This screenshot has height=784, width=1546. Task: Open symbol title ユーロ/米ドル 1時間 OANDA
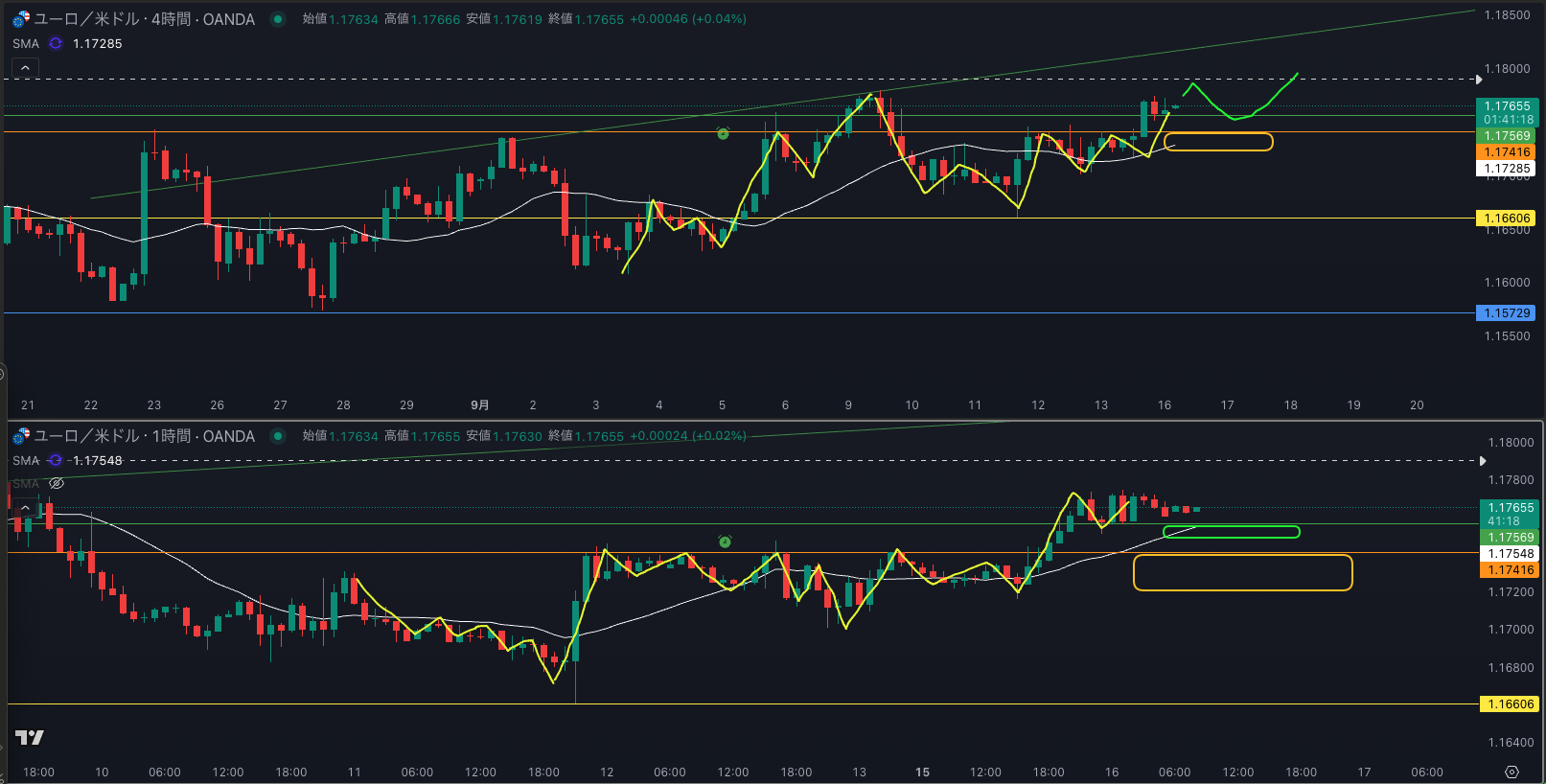coord(145,436)
